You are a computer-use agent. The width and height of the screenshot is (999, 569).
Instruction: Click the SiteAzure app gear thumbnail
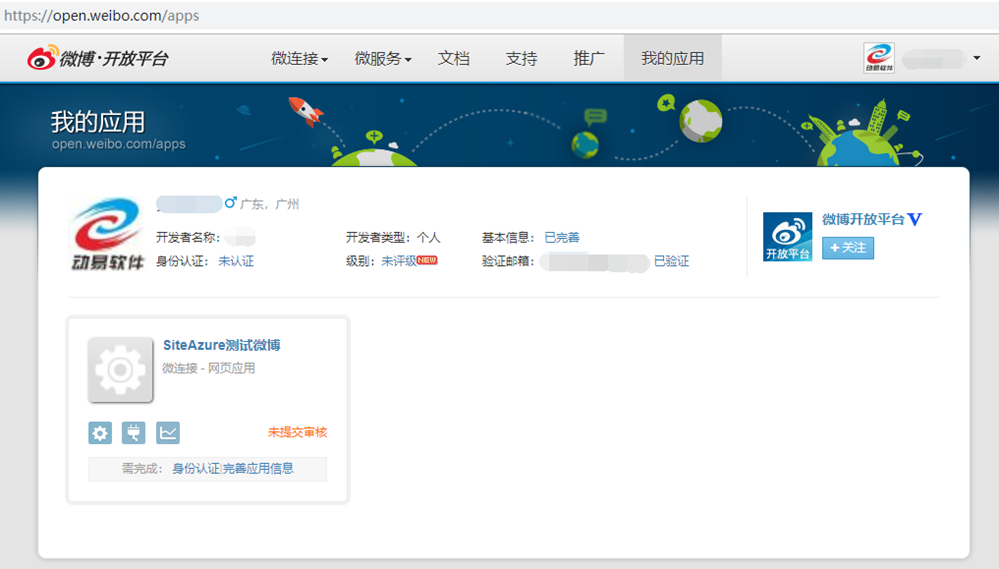click(x=120, y=370)
